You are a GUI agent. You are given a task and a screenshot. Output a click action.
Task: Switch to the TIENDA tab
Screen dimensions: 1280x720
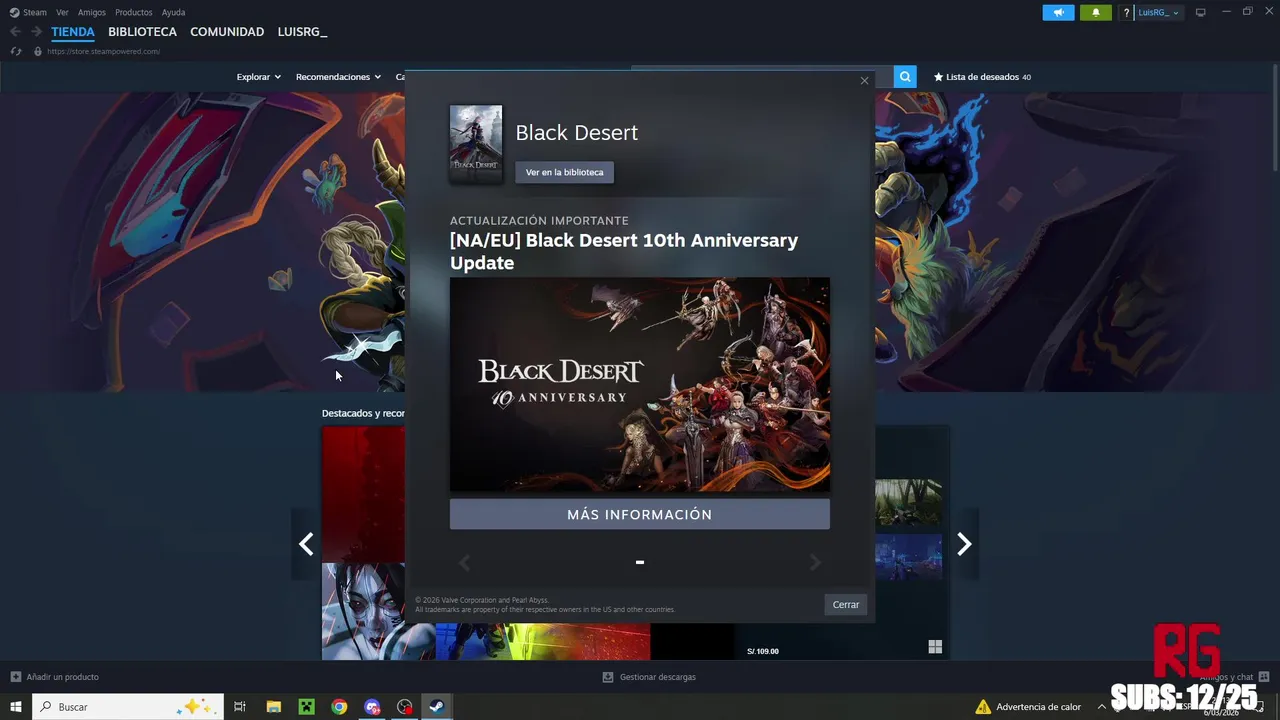[x=73, y=32]
